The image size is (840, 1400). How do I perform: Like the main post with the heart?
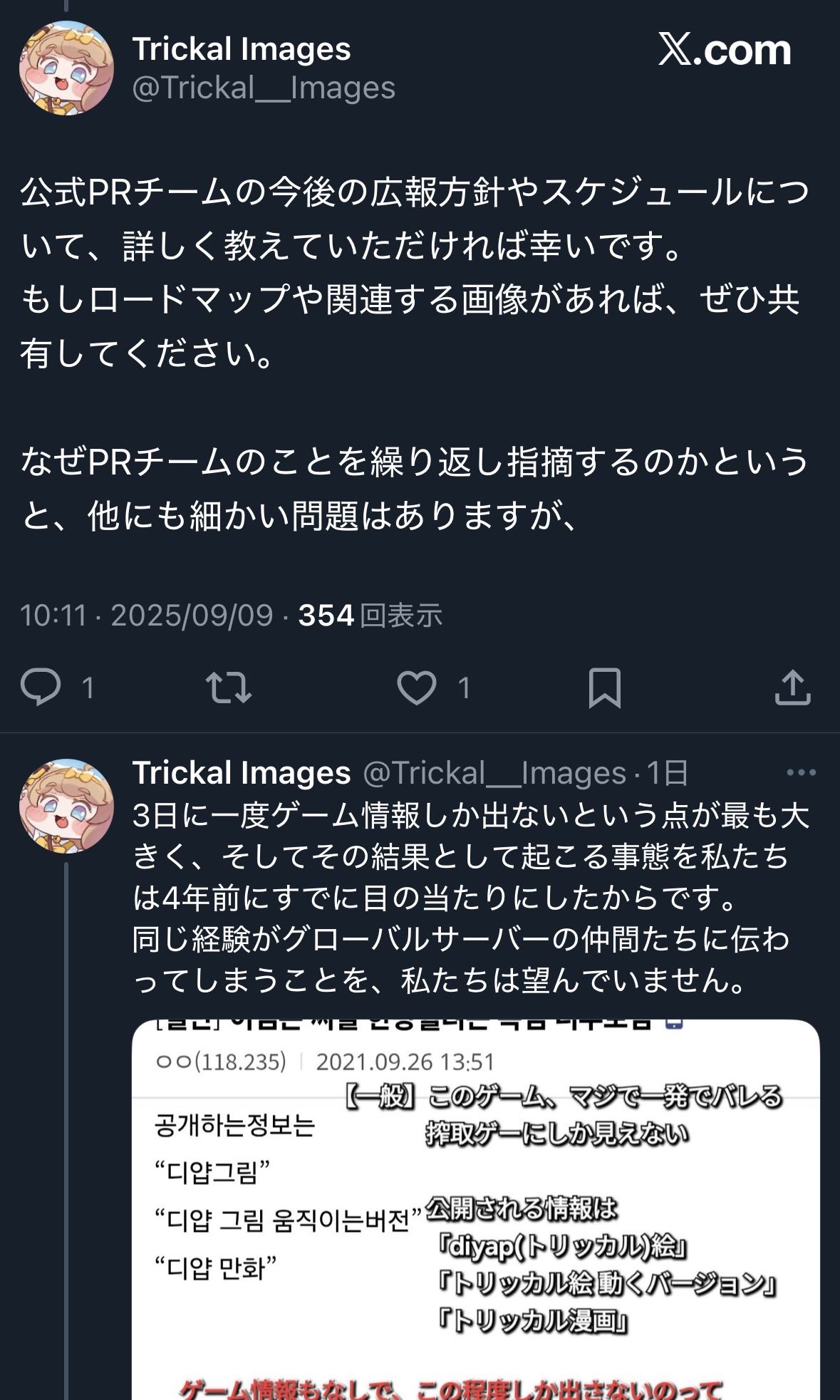pyautogui.click(x=417, y=688)
